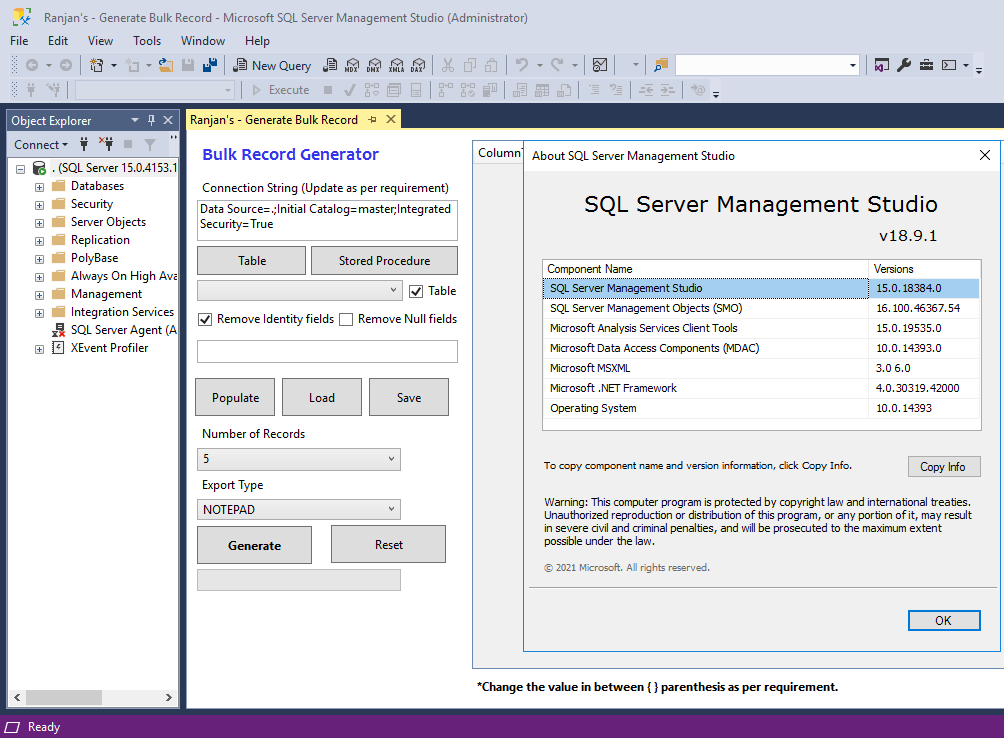Open the Tools menu
The height and width of the screenshot is (738, 1004).
point(147,41)
